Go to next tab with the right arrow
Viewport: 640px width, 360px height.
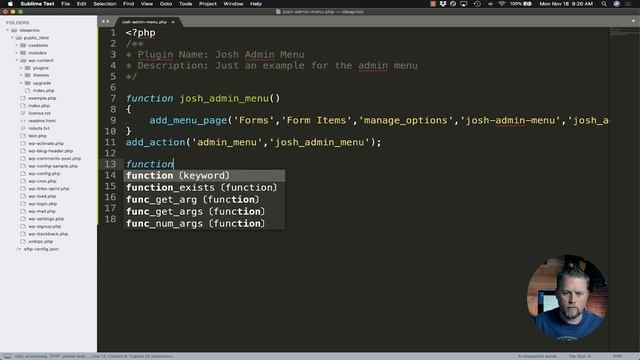pos(108,22)
